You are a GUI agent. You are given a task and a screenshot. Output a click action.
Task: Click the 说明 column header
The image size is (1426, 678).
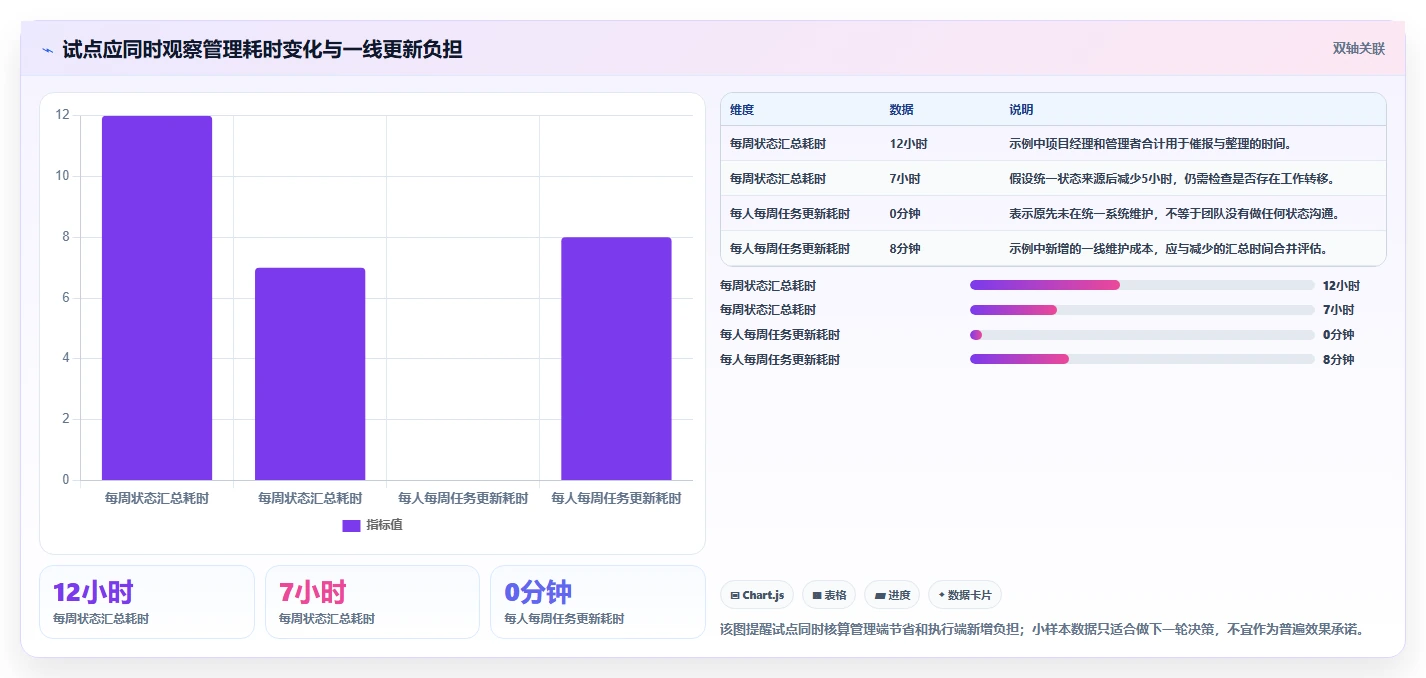point(1021,110)
